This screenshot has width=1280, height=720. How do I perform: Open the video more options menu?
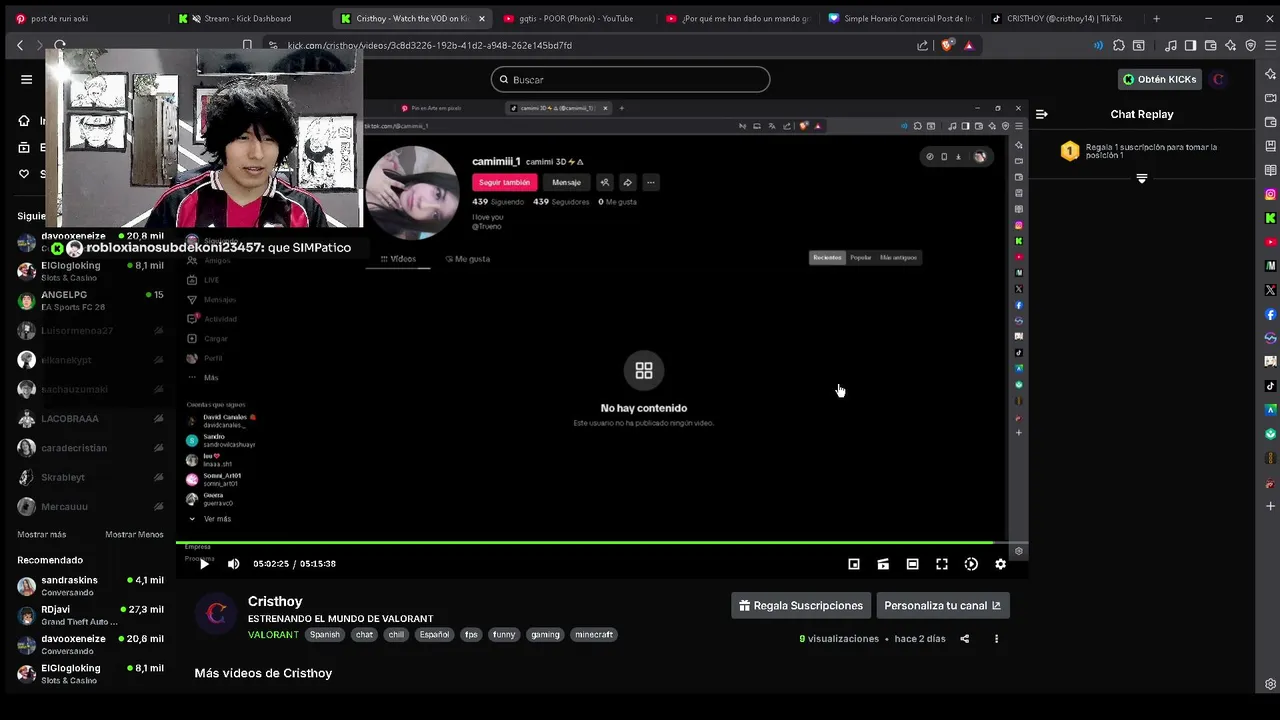click(x=996, y=639)
